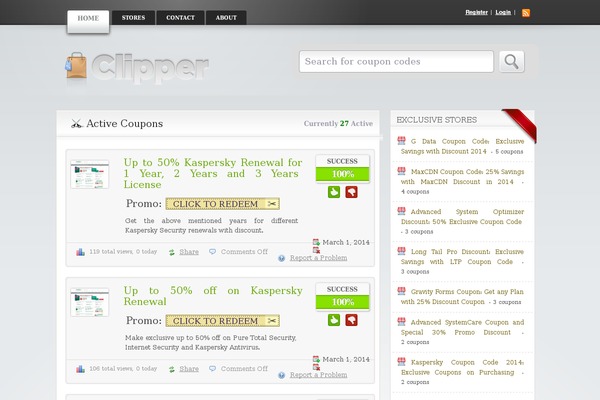The height and width of the screenshot is (400, 600).
Task: Click comment bubble icon in second coupon
Action: point(212,369)
